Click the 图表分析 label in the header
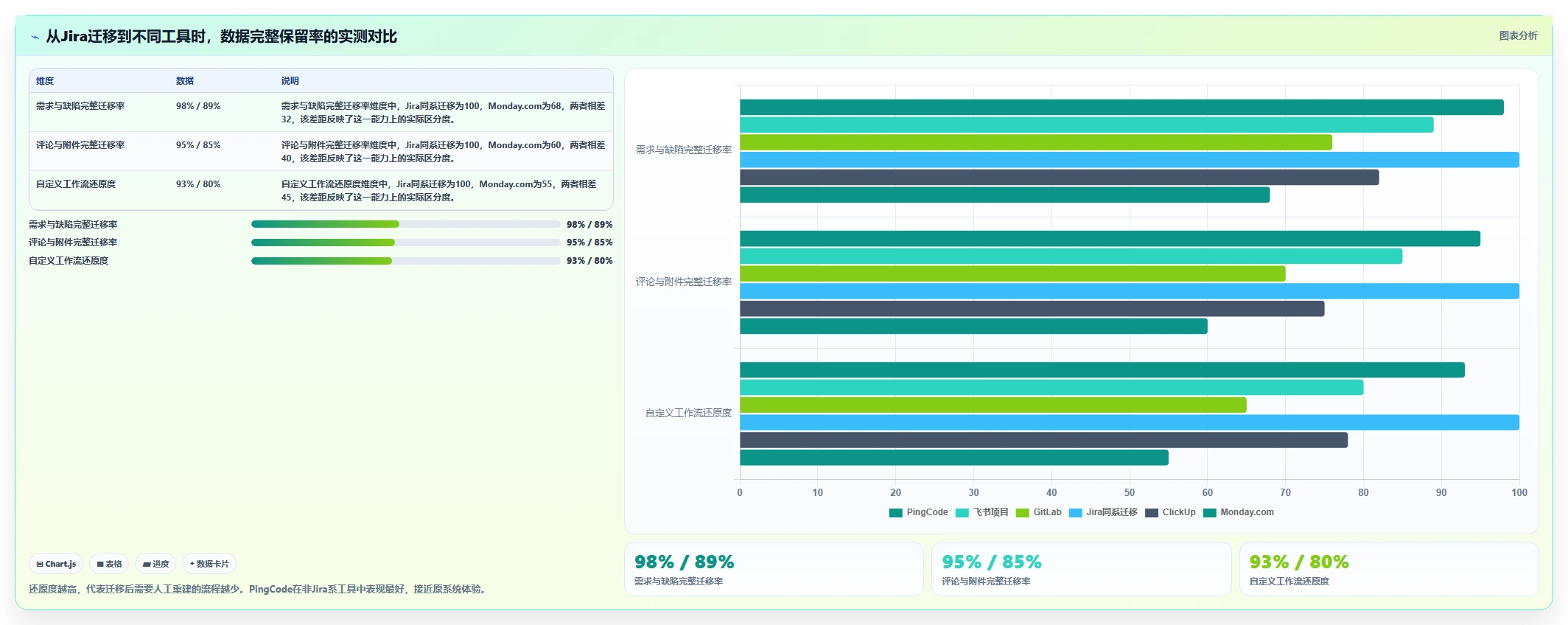This screenshot has width=1568, height=625. click(x=1518, y=35)
